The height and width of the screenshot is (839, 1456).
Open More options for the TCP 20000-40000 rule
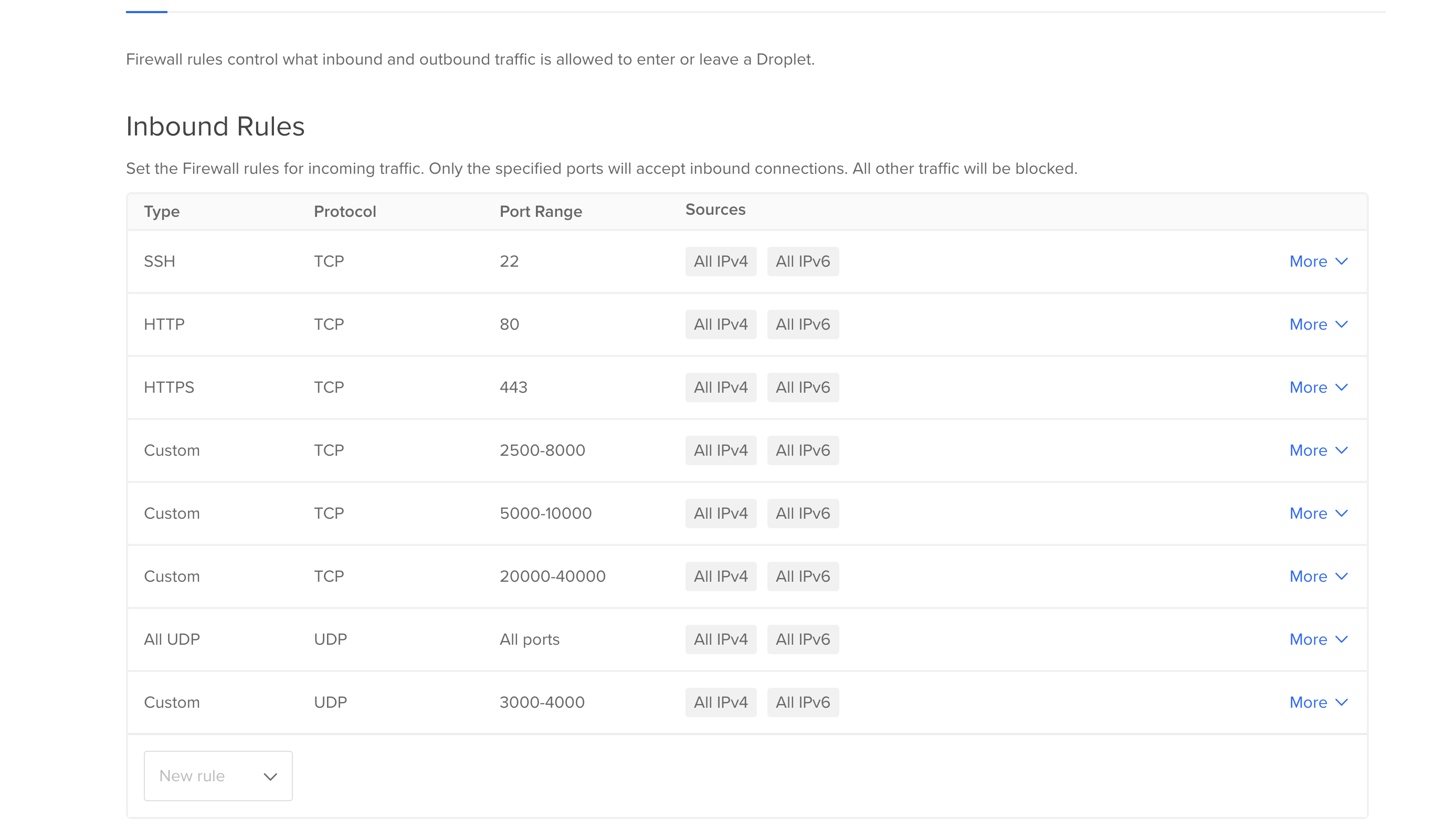(1318, 575)
